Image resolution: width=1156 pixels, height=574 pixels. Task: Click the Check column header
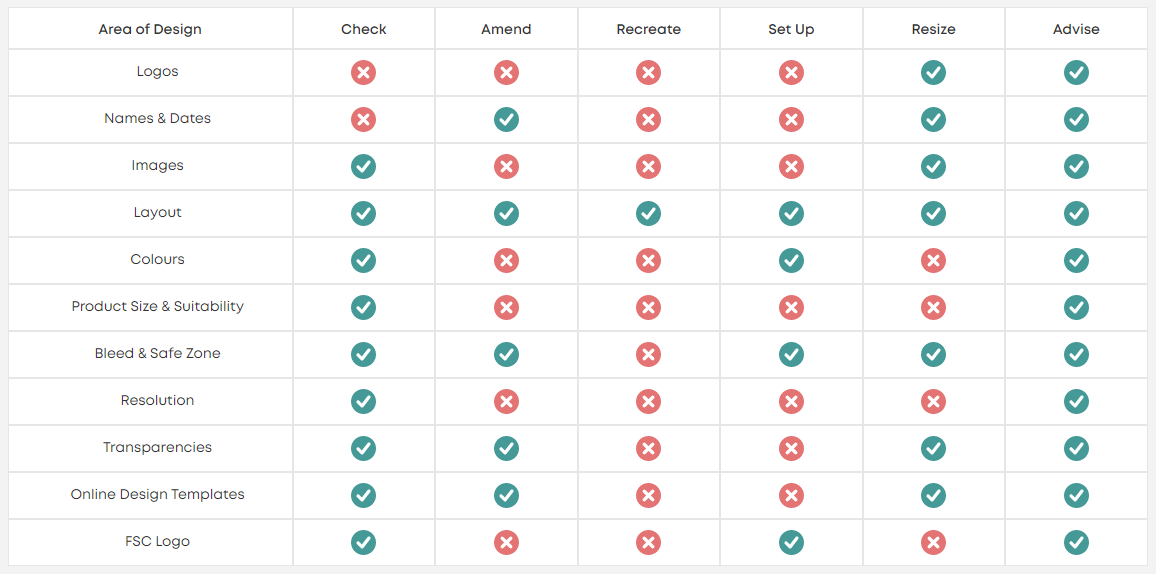coord(363,29)
